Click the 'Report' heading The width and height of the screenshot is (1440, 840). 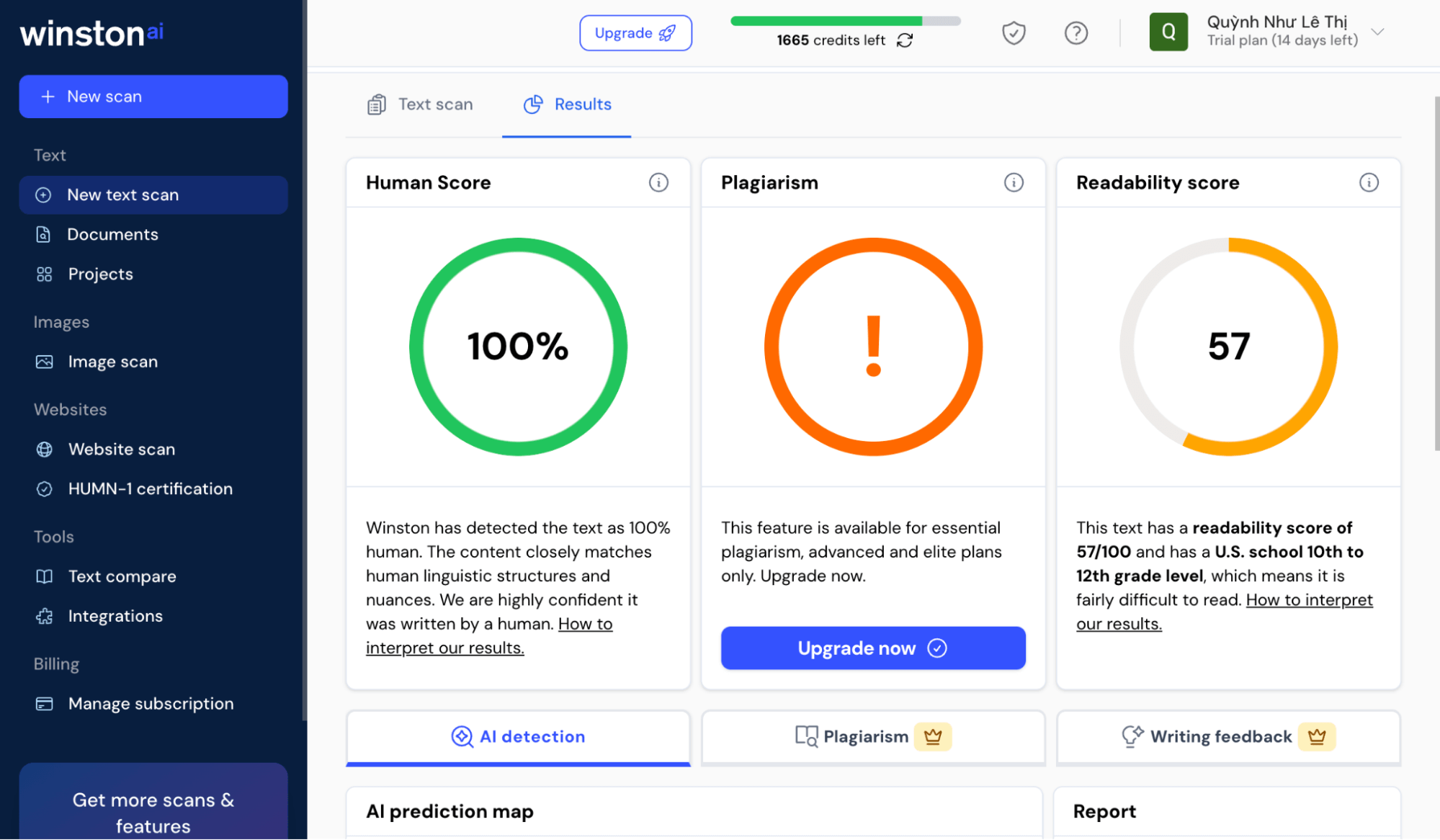1104,811
